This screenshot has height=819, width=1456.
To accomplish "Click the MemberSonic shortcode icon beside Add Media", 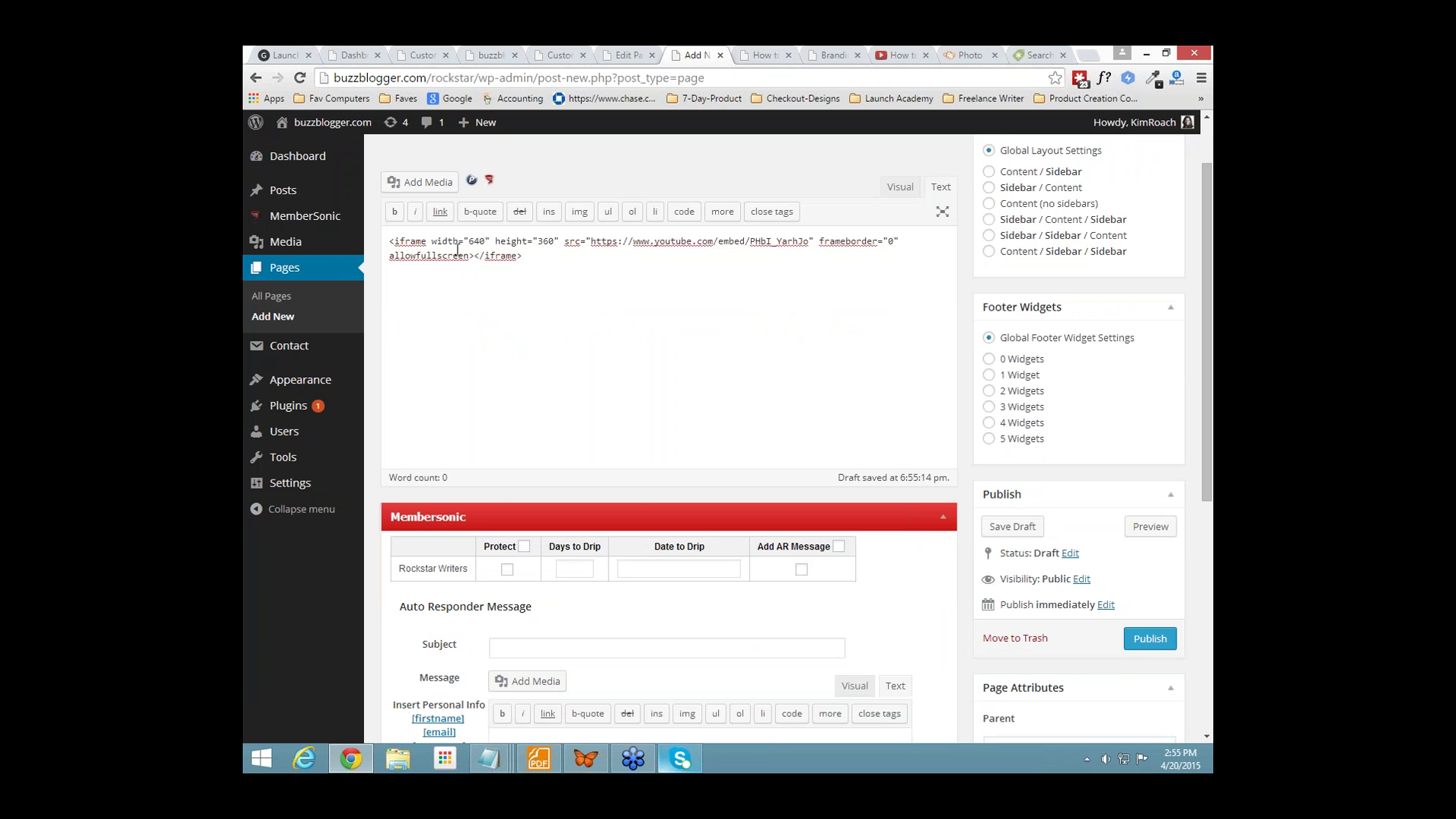I will [x=490, y=180].
